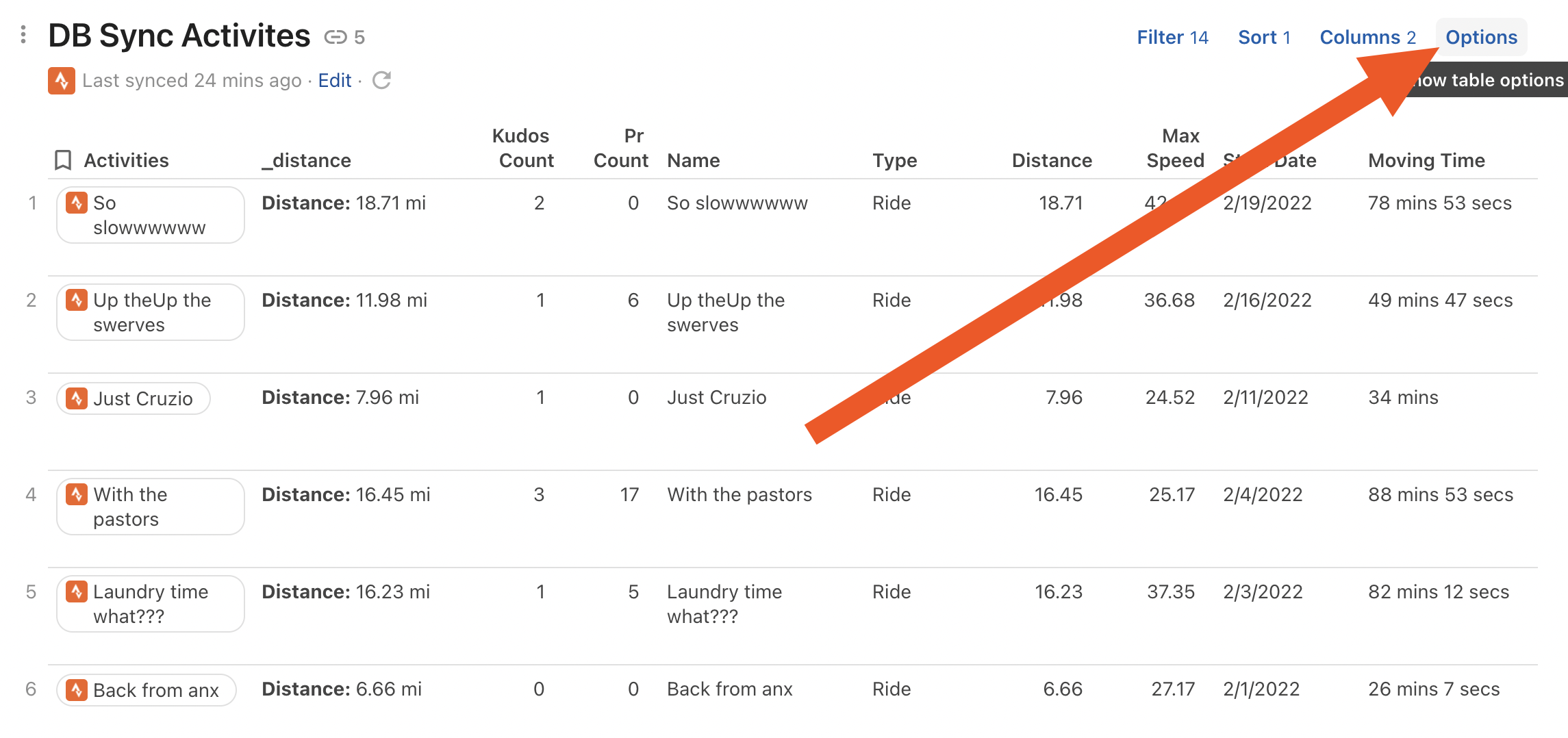The height and width of the screenshot is (738, 1568).
Task: Click the Strava icon beside Last synced
Action: coord(62,81)
